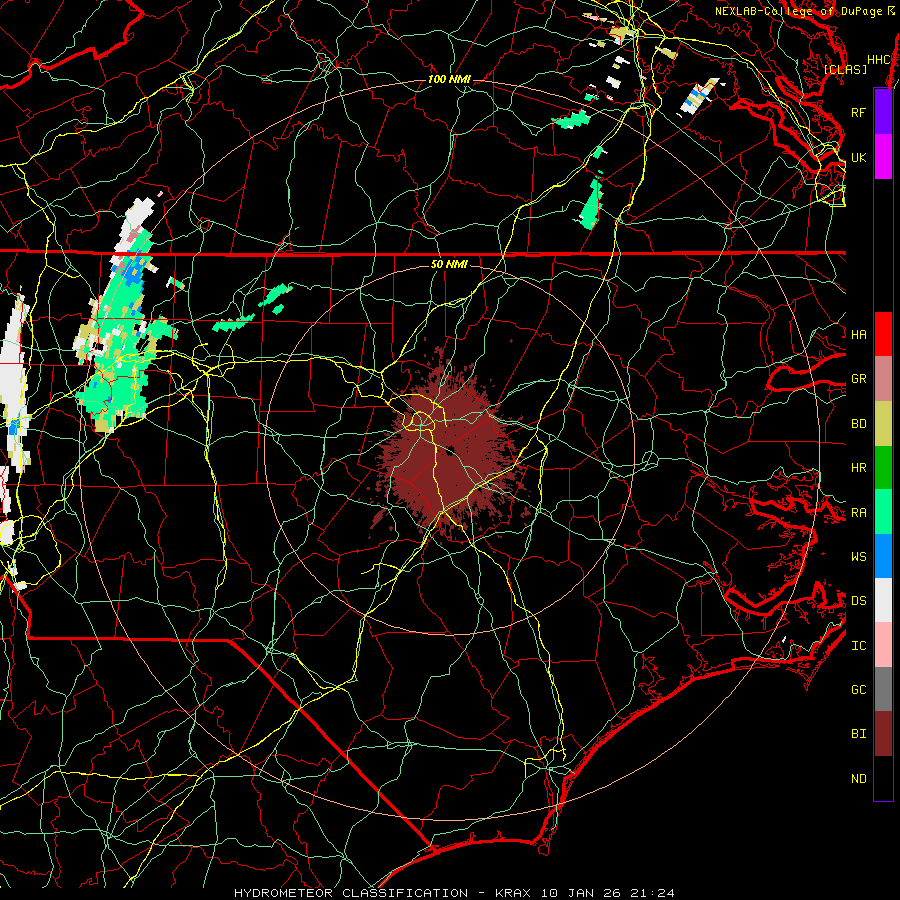Click the IC light pink legend swatch
This screenshot has width=900, height=900.
[883, 645]
